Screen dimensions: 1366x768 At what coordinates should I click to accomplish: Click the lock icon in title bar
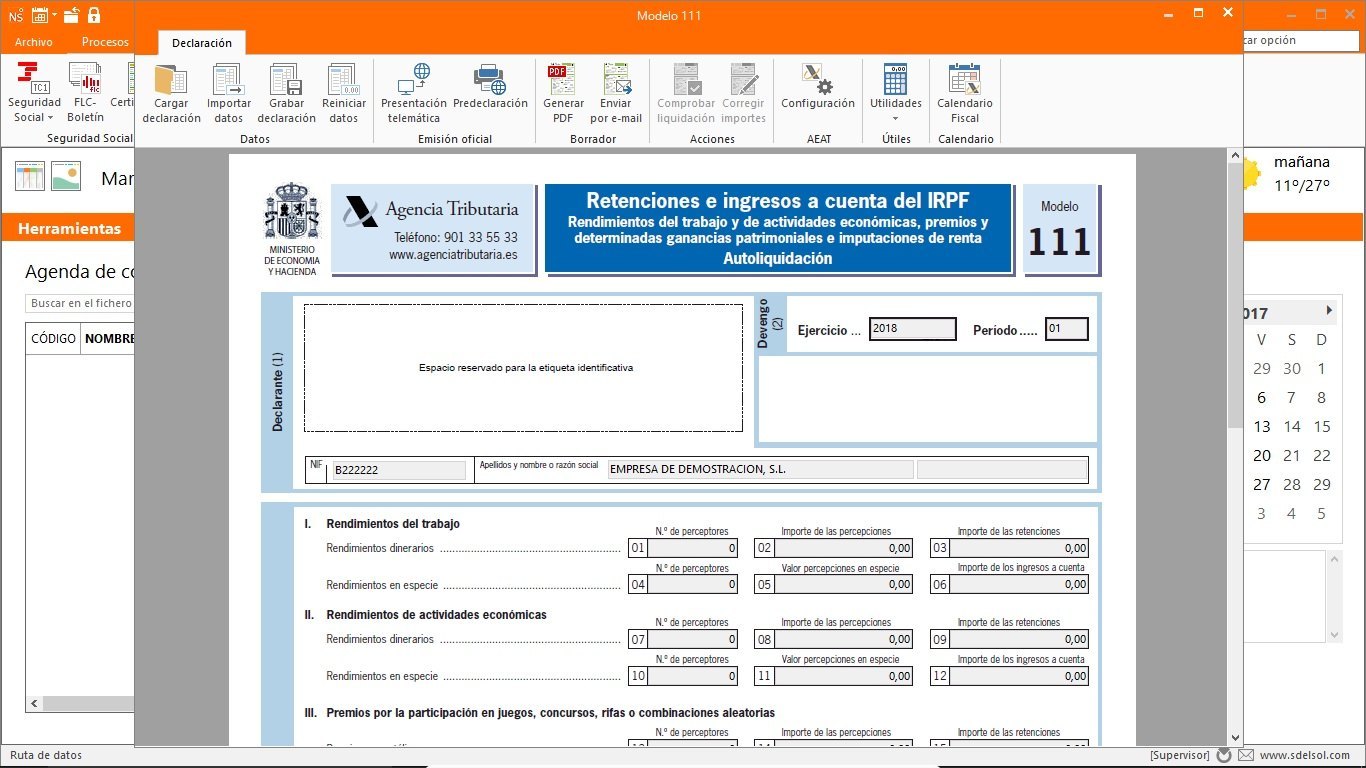pos(94,15)
